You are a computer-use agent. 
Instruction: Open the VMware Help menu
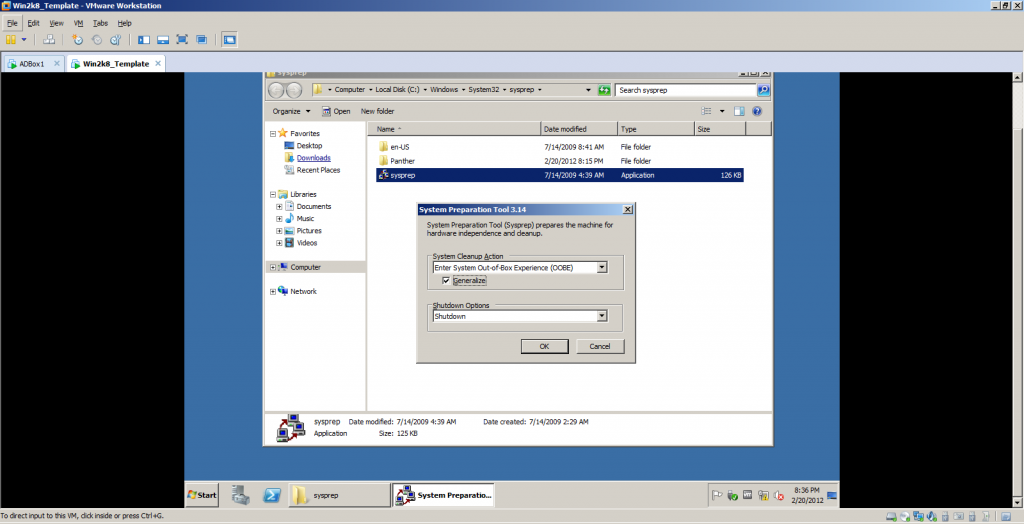coord(124,23)
